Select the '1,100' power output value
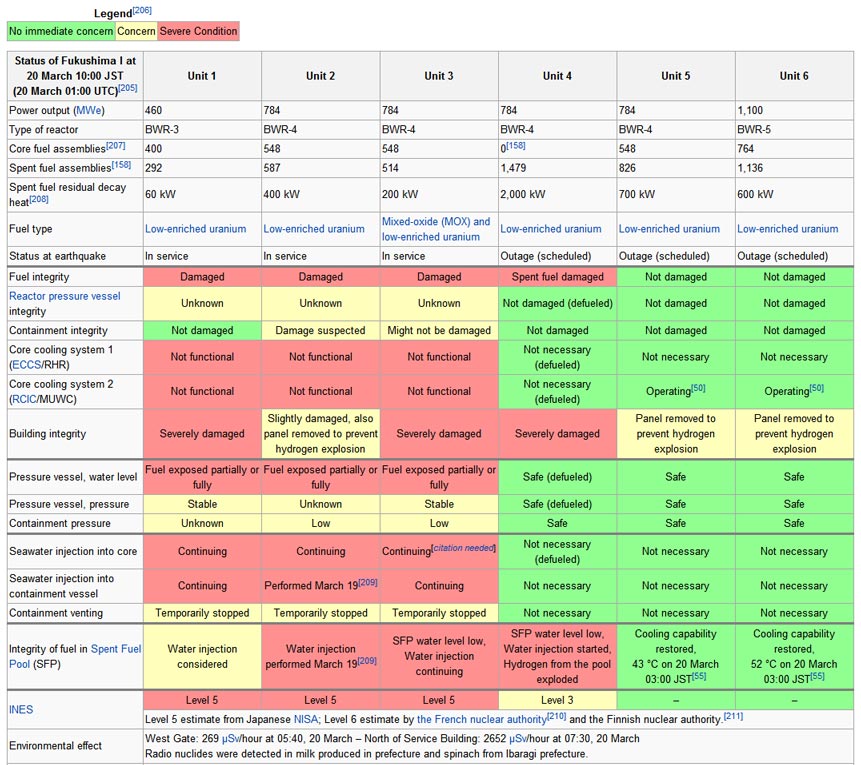861x765 pixels. 750,110
